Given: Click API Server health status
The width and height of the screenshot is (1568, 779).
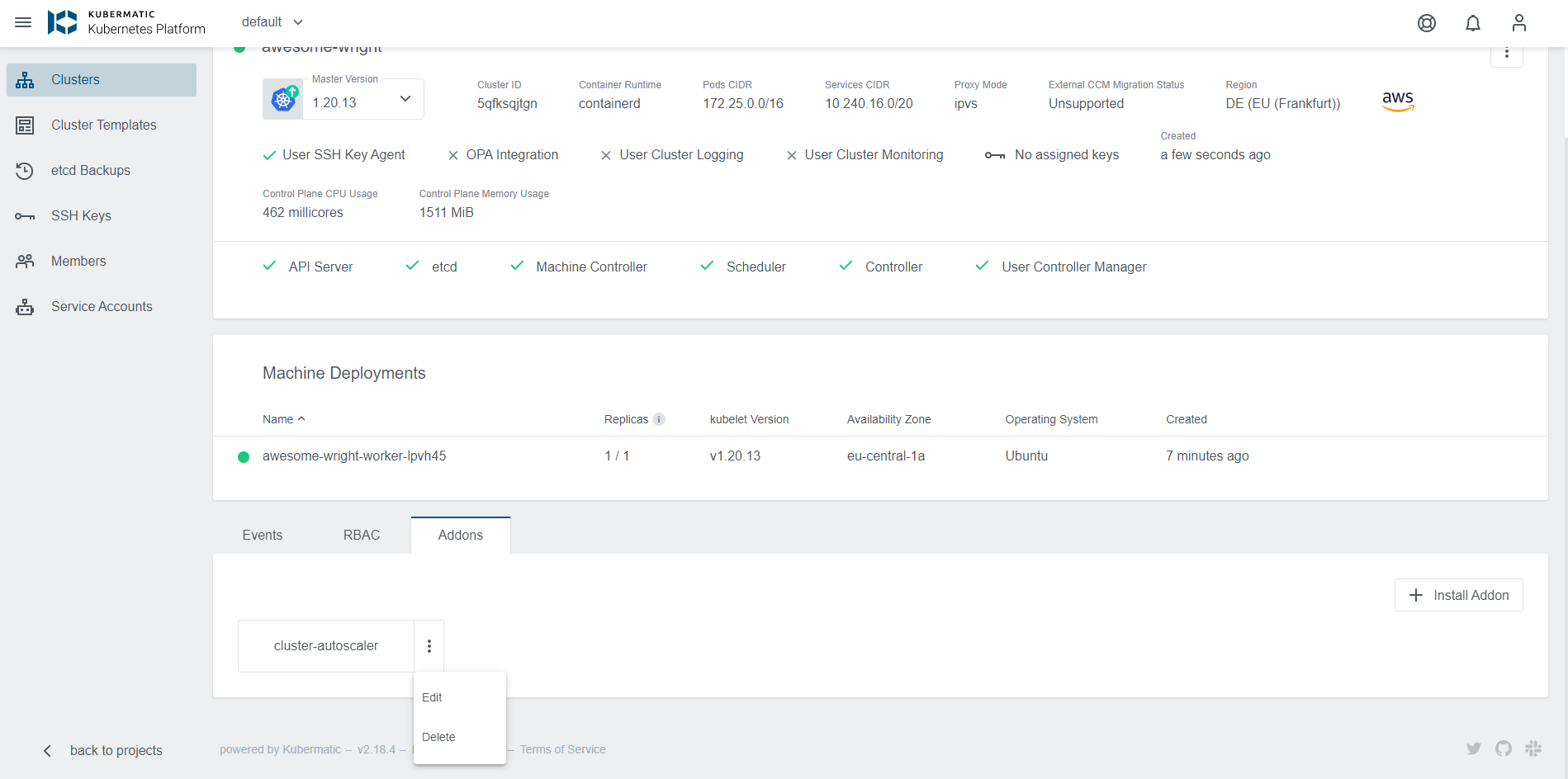Looking at the screenshot, I should [307, 267].
